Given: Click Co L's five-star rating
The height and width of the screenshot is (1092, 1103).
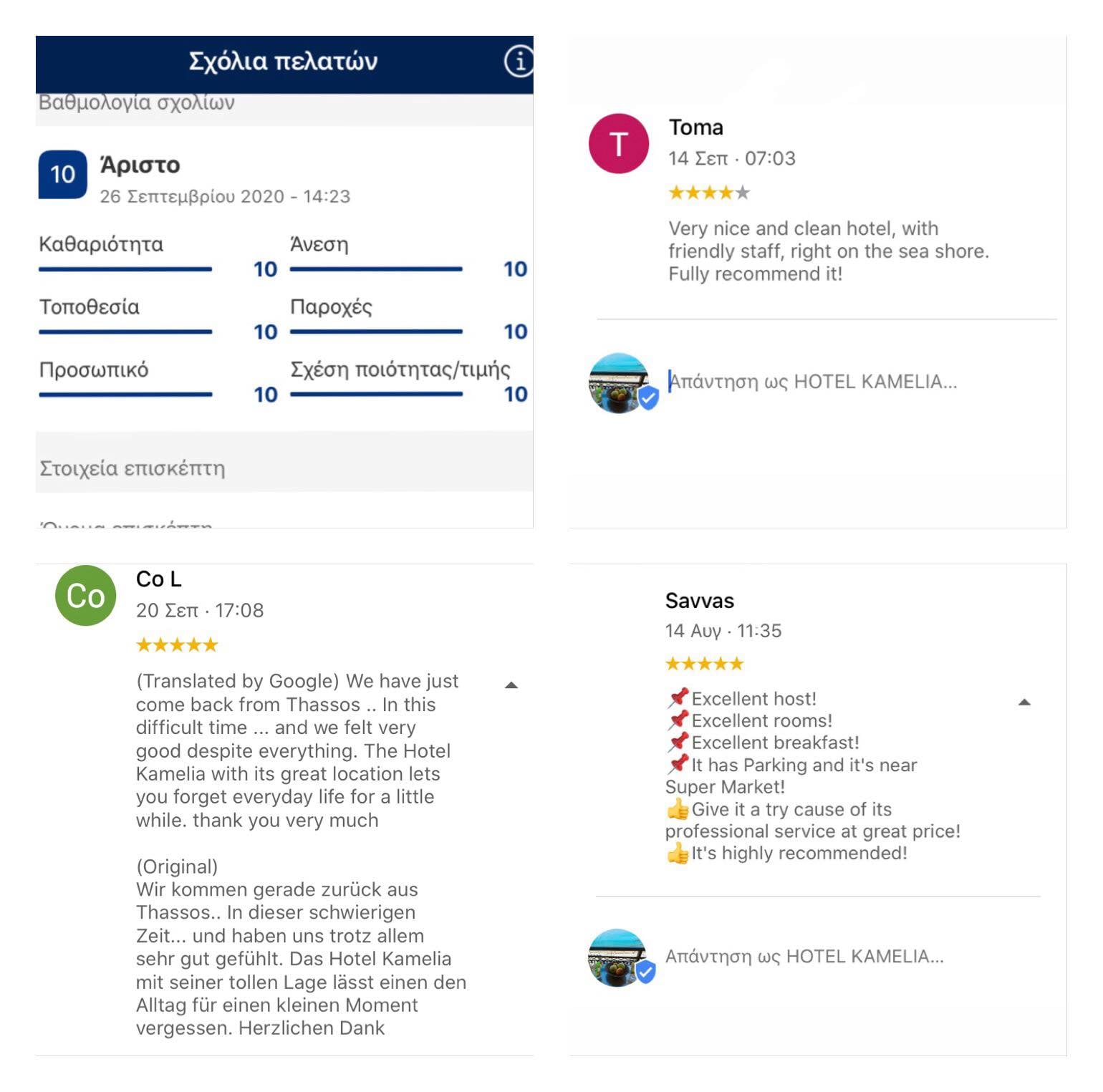Looking at the screenshot, I should click(177, 645).
